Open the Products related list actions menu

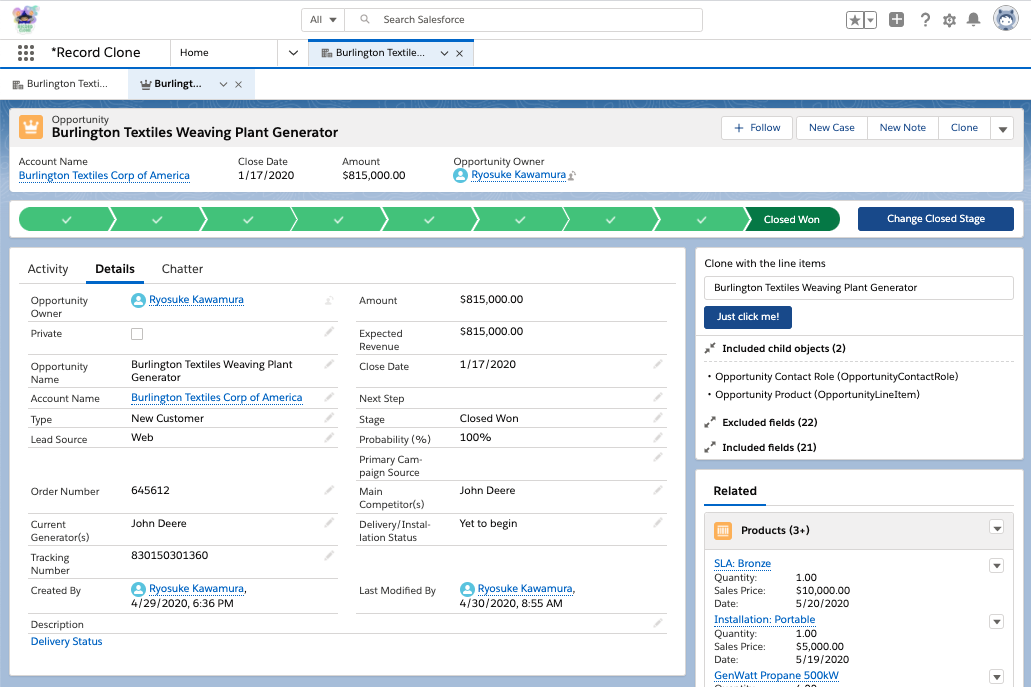tap(997, 528)
